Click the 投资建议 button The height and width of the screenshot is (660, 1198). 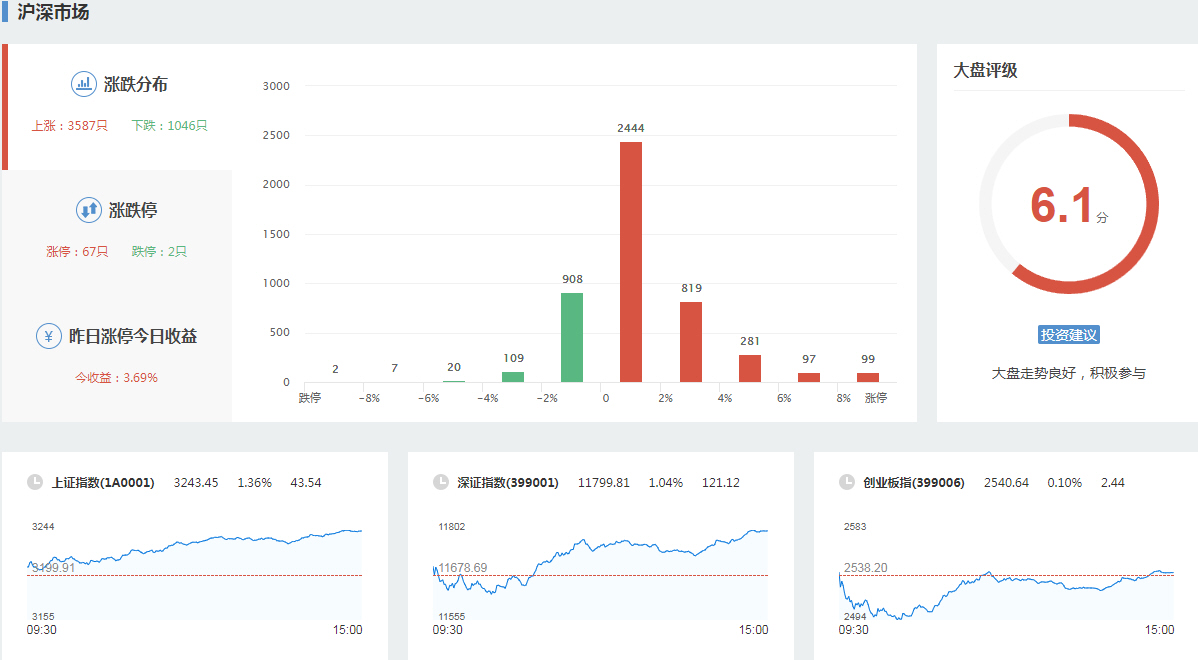[1068, 335]
